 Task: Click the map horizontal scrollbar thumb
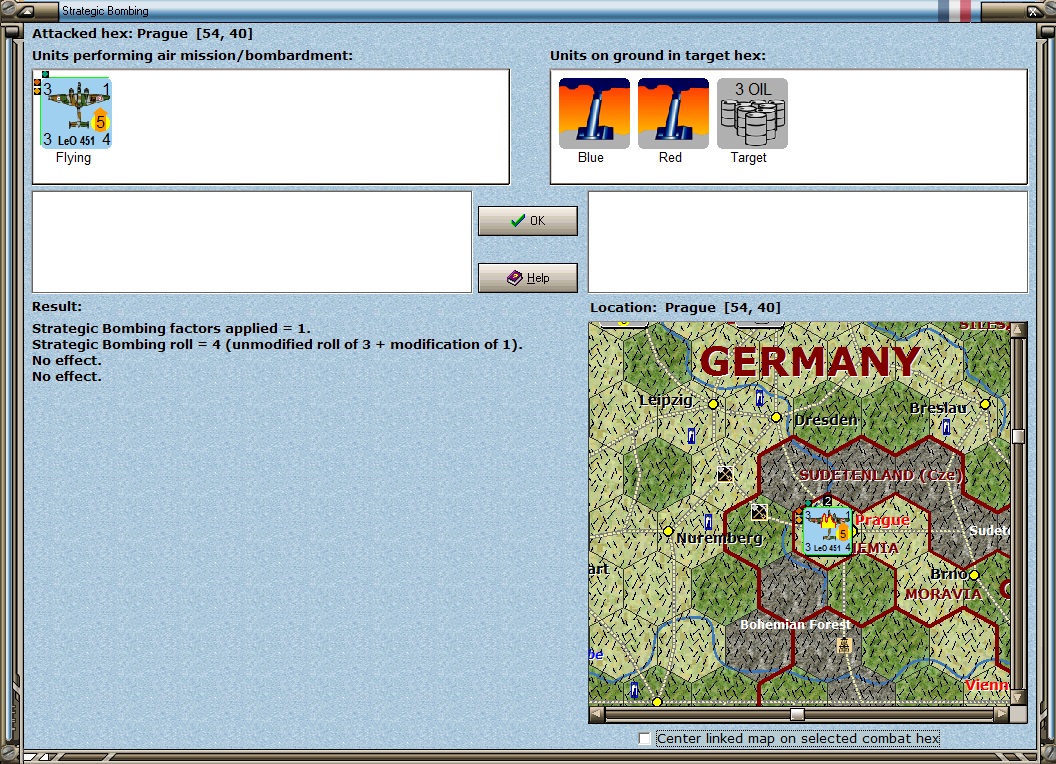click(x=797, y=713)
